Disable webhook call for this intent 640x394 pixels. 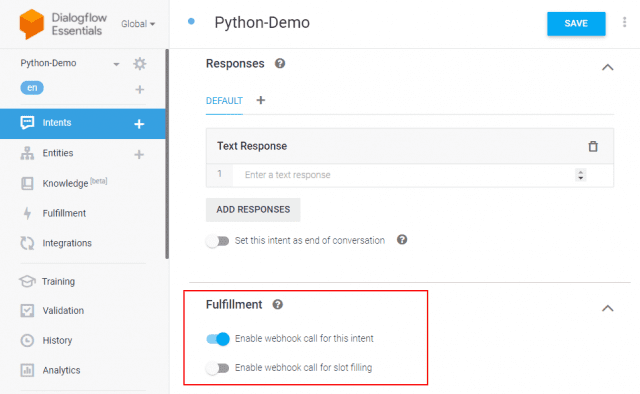[218, 339]
